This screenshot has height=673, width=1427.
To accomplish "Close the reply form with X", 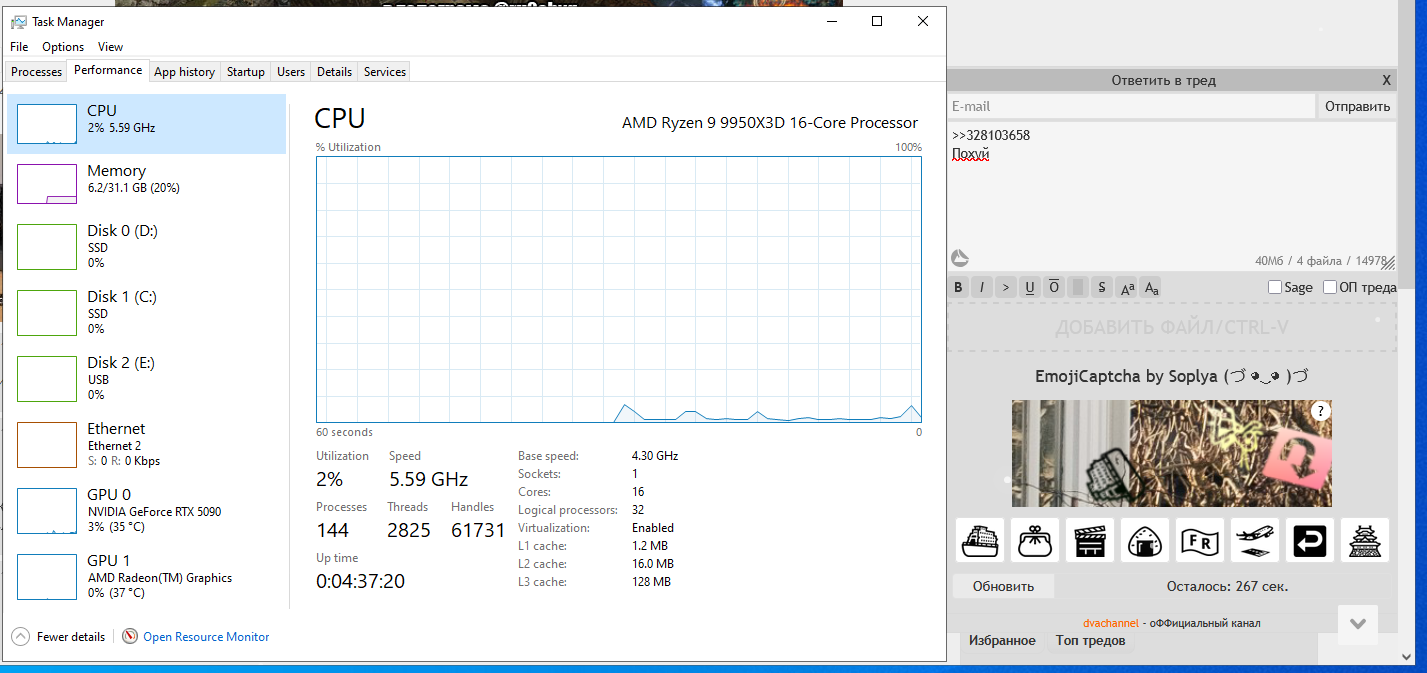I will click(x=1386, y=80).
